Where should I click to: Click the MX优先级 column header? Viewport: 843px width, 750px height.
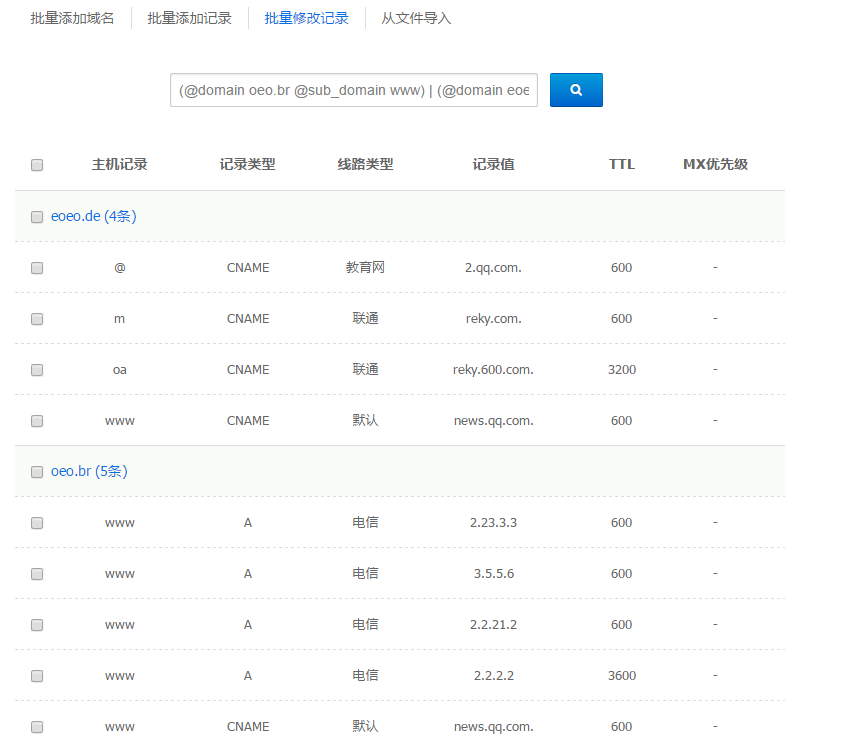715,164
